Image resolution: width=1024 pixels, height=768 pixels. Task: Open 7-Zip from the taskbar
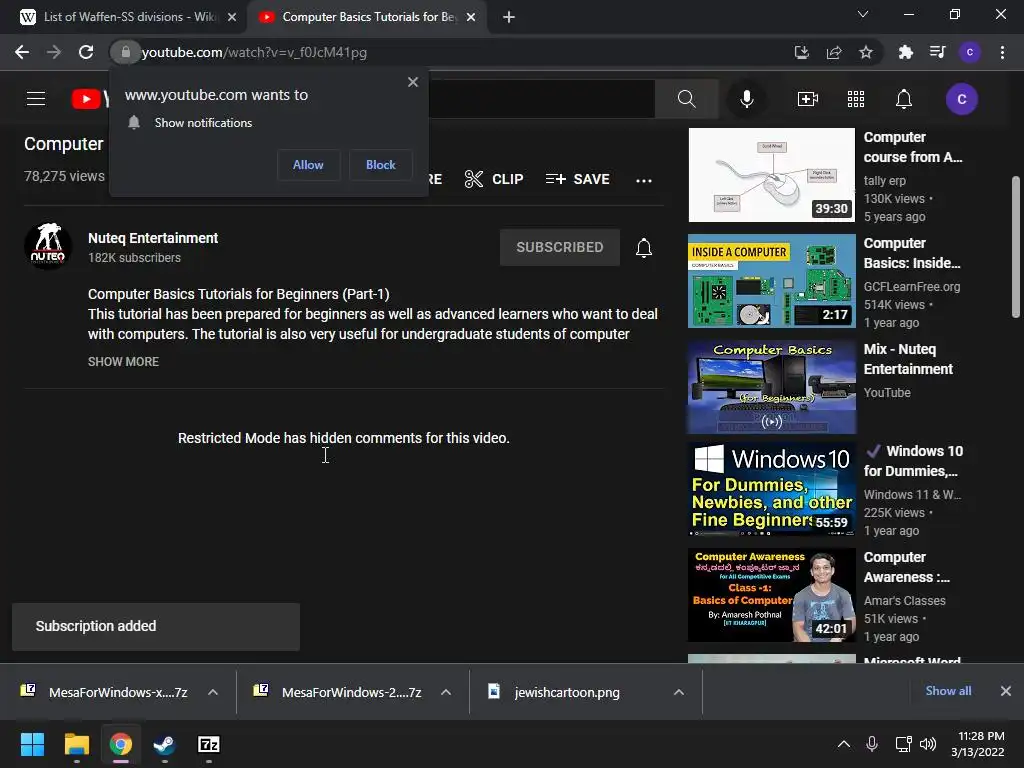point(208,744)
